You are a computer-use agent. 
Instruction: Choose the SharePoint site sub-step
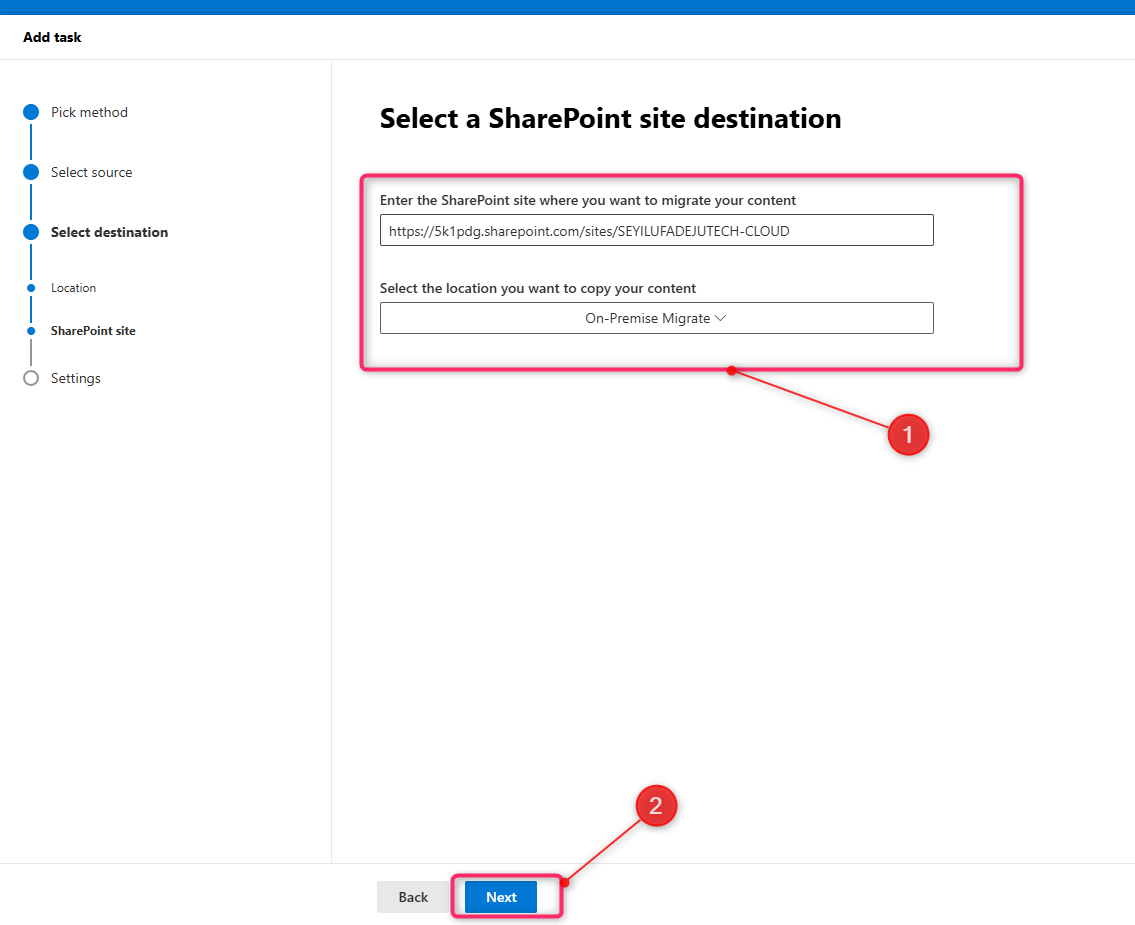[93, 331]
